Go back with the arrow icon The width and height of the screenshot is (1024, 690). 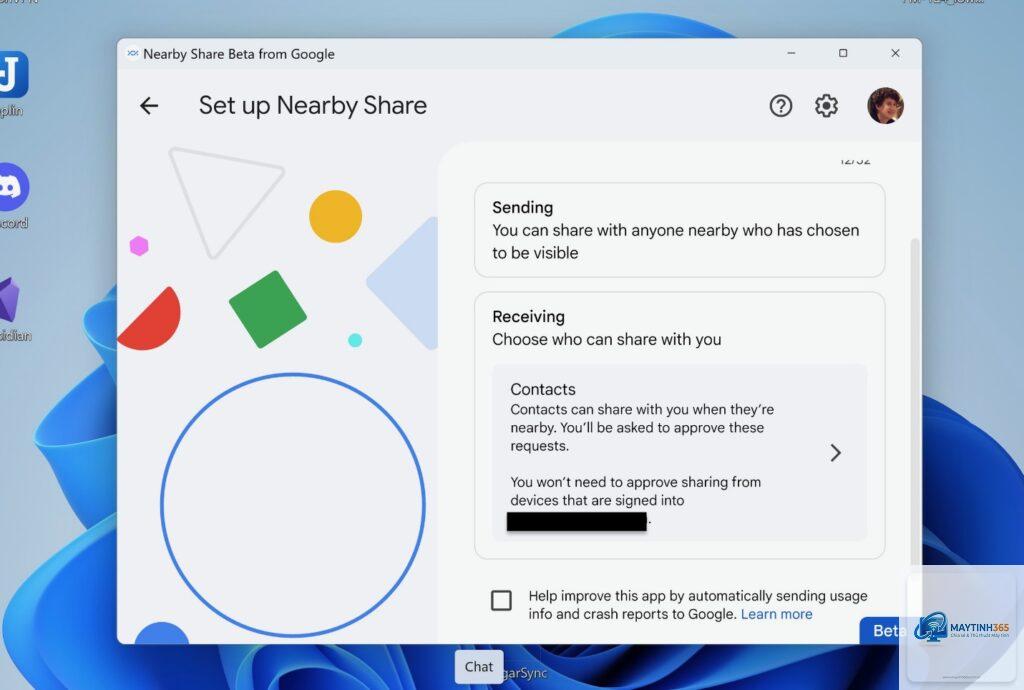point(149,106)
